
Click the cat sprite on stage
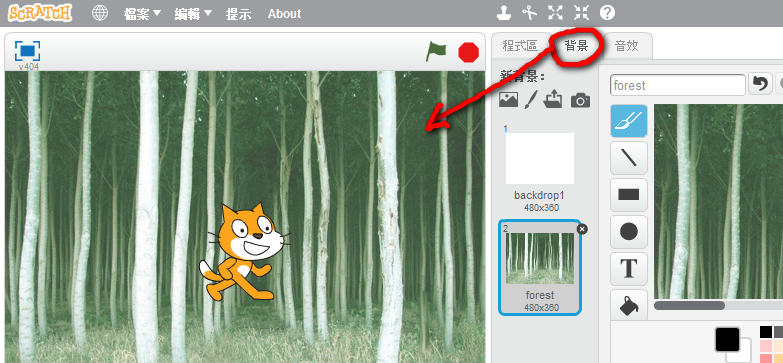pos(245,252)
